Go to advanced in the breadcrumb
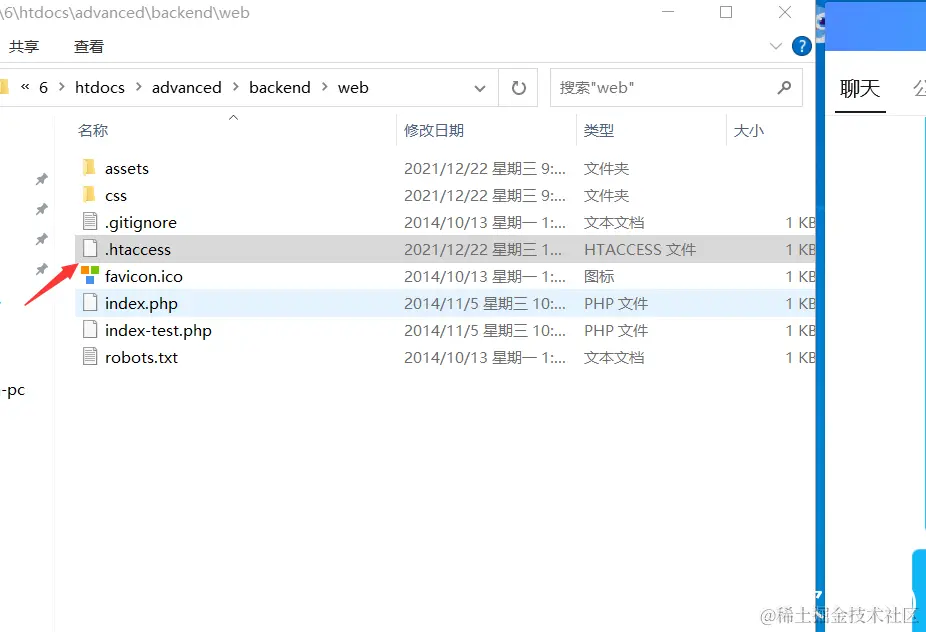The width and height of the screenshot is (926, 632). 187,87
